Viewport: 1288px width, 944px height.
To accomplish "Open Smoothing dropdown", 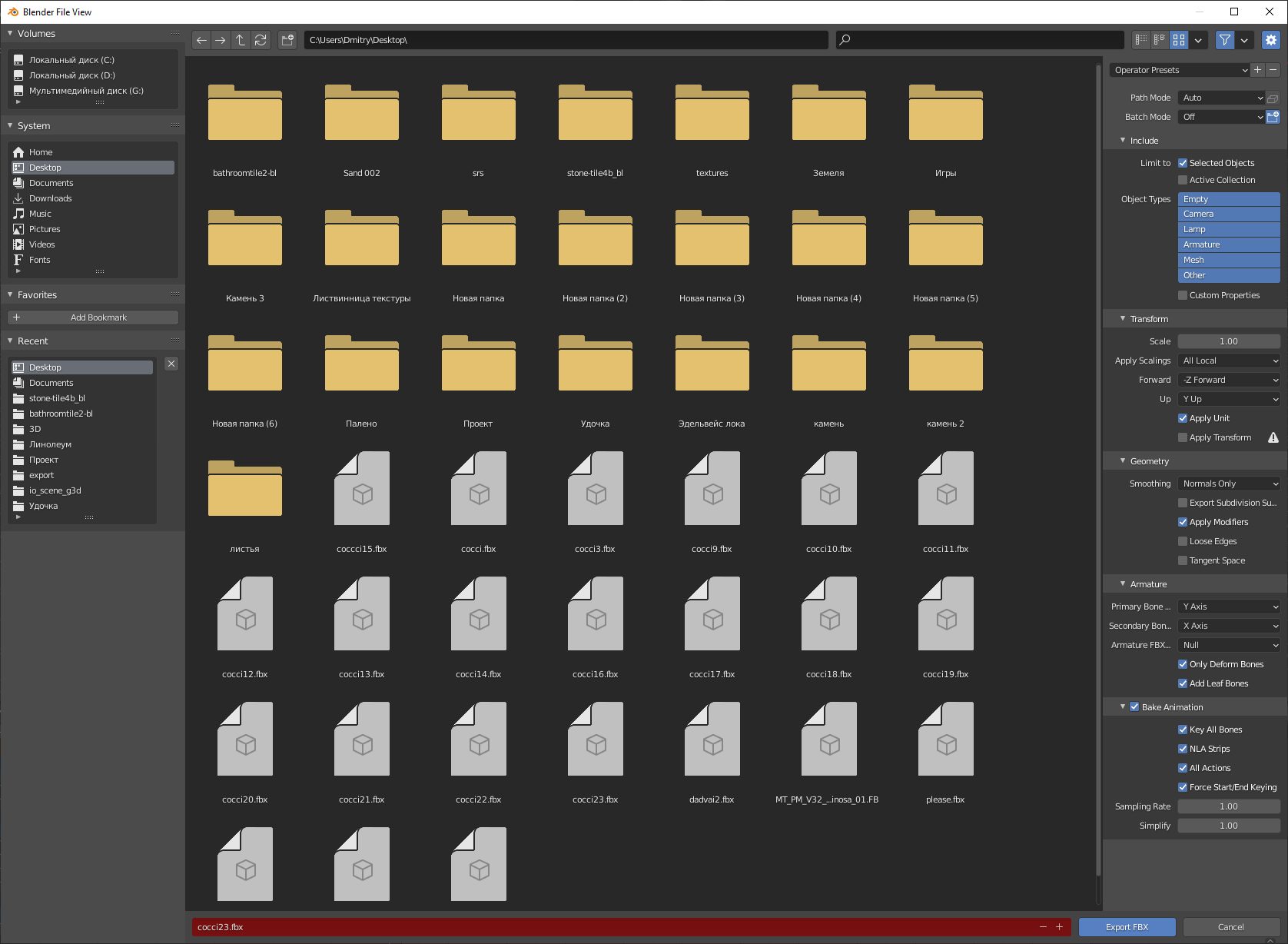I will point(1229,484).
